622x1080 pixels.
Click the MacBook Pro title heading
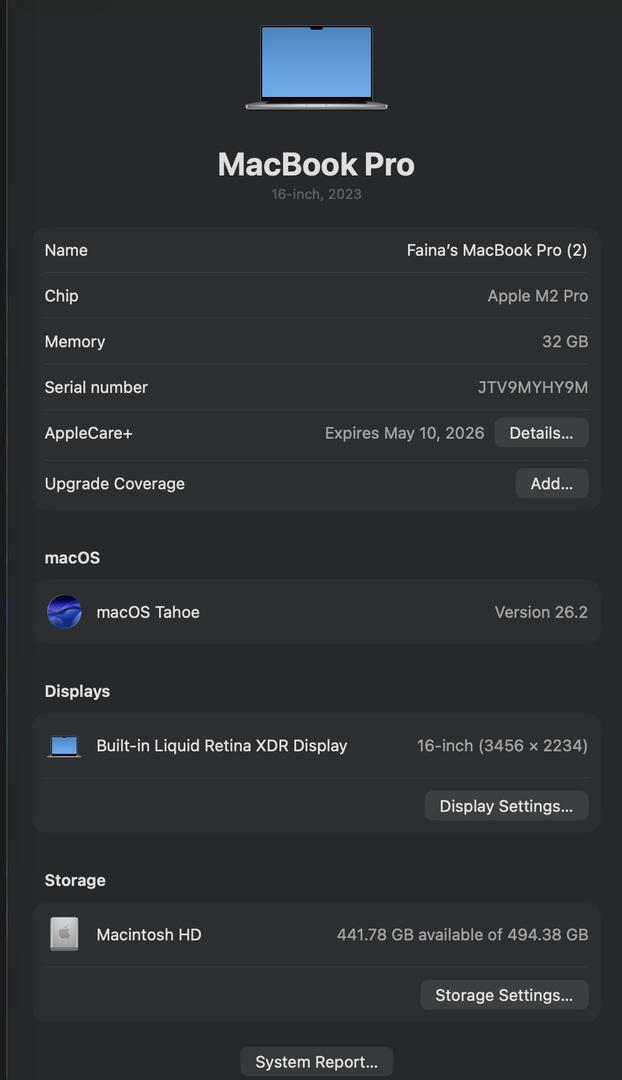pyautogui.click(x=316, y=164)
